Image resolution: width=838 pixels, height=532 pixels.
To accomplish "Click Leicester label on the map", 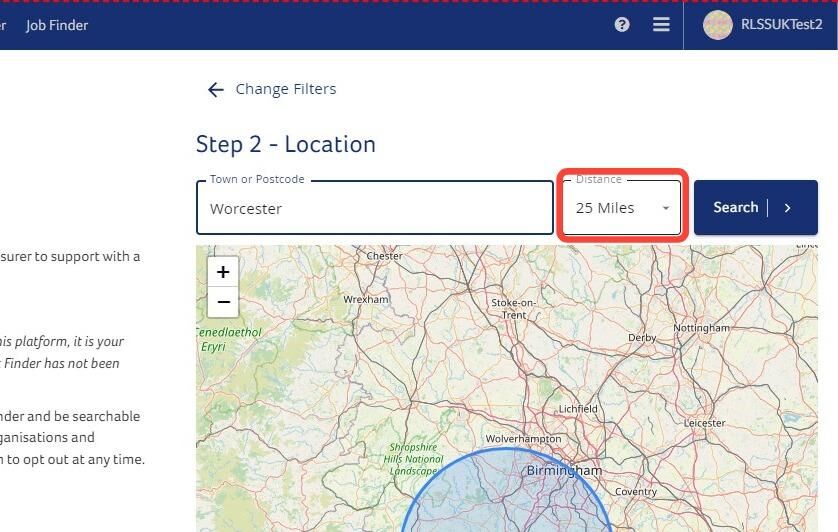I will pos(704,423).
